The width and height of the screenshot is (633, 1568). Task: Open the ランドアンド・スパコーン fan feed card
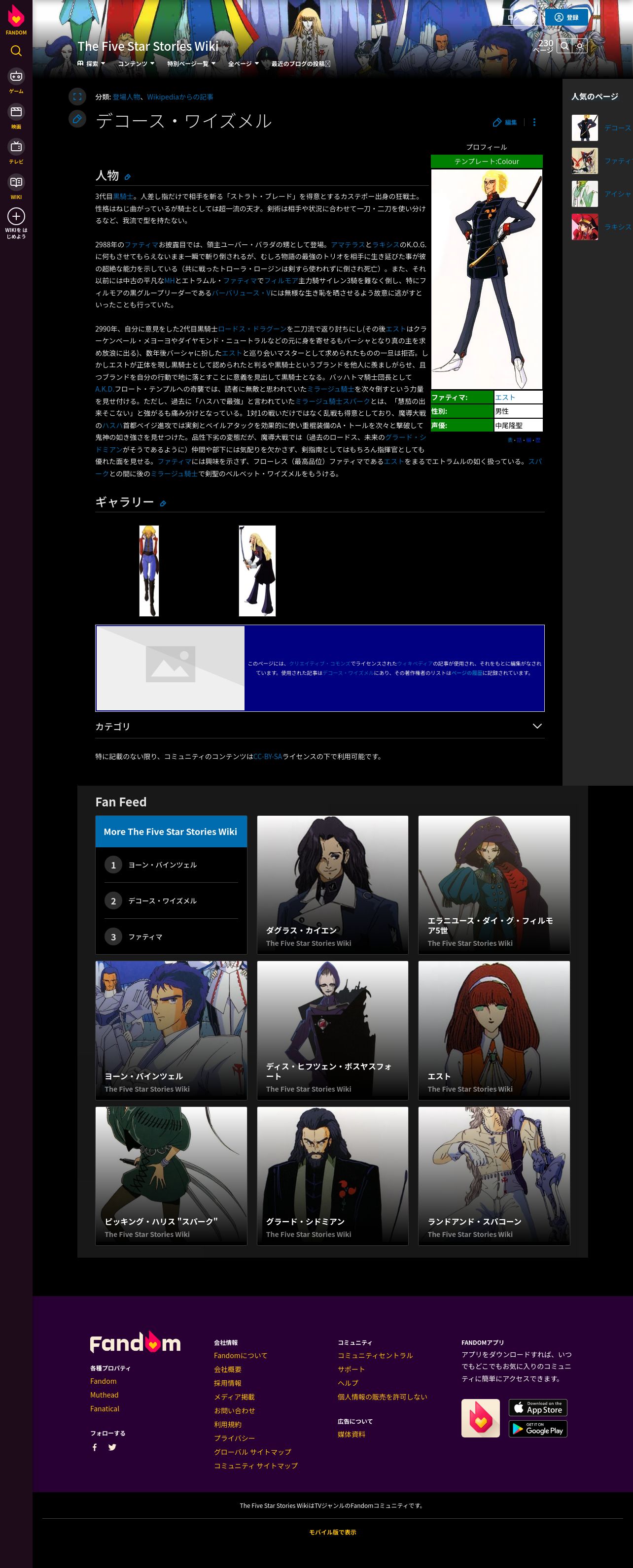(x=494, y=1176)
